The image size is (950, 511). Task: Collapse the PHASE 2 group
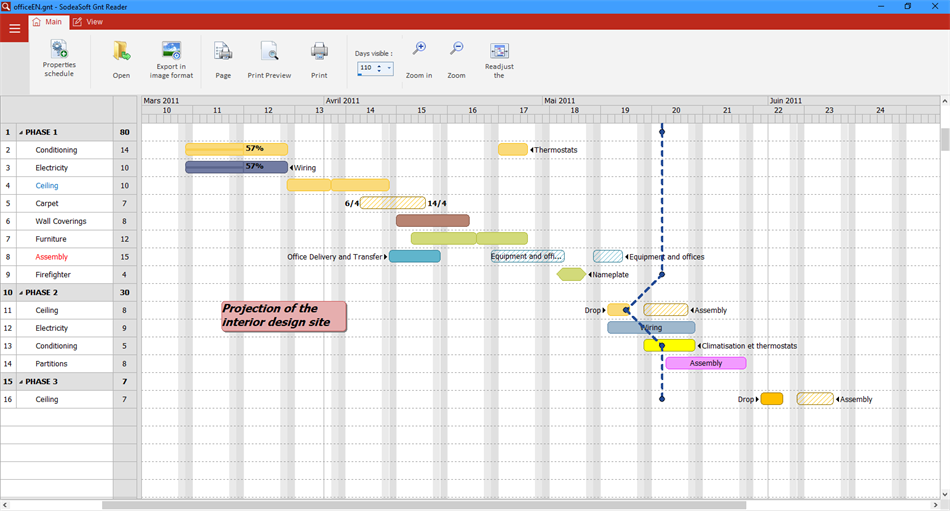21,293
